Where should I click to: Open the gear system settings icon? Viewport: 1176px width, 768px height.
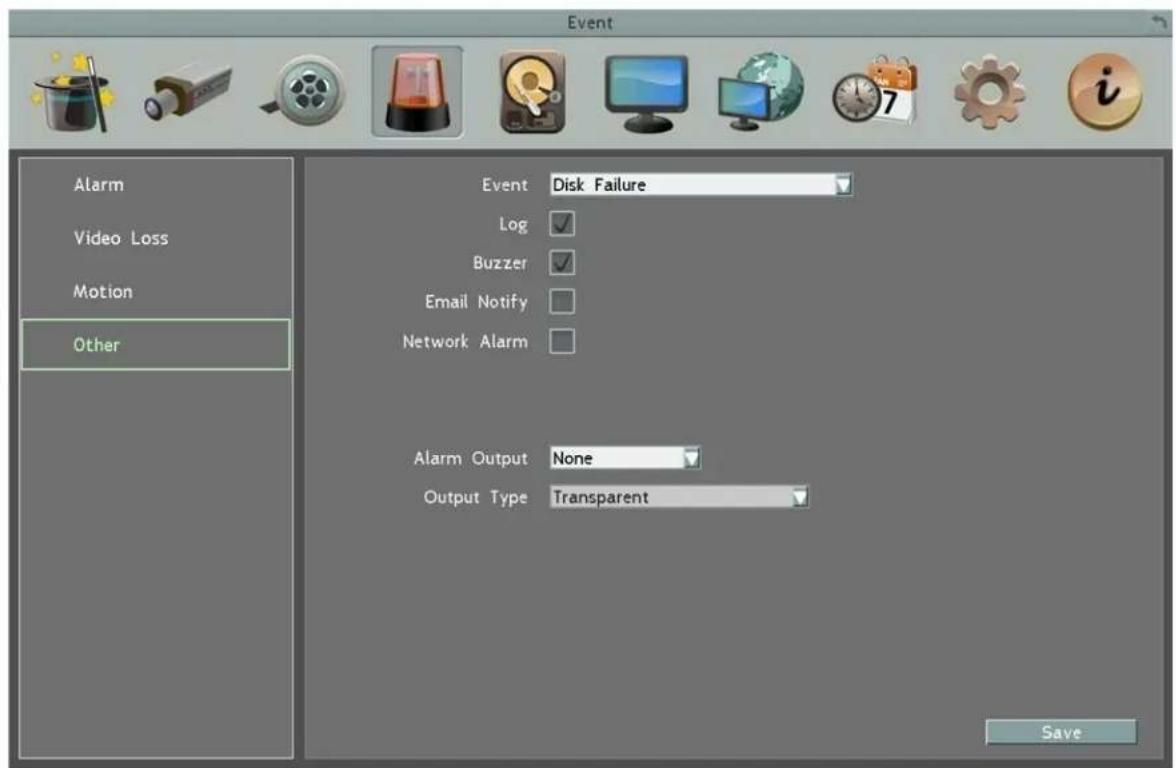coord(989,92)
